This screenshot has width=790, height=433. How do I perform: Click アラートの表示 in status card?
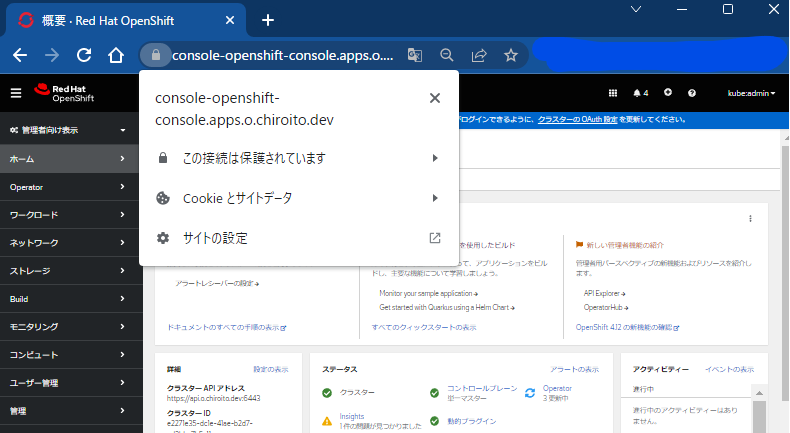574,369
